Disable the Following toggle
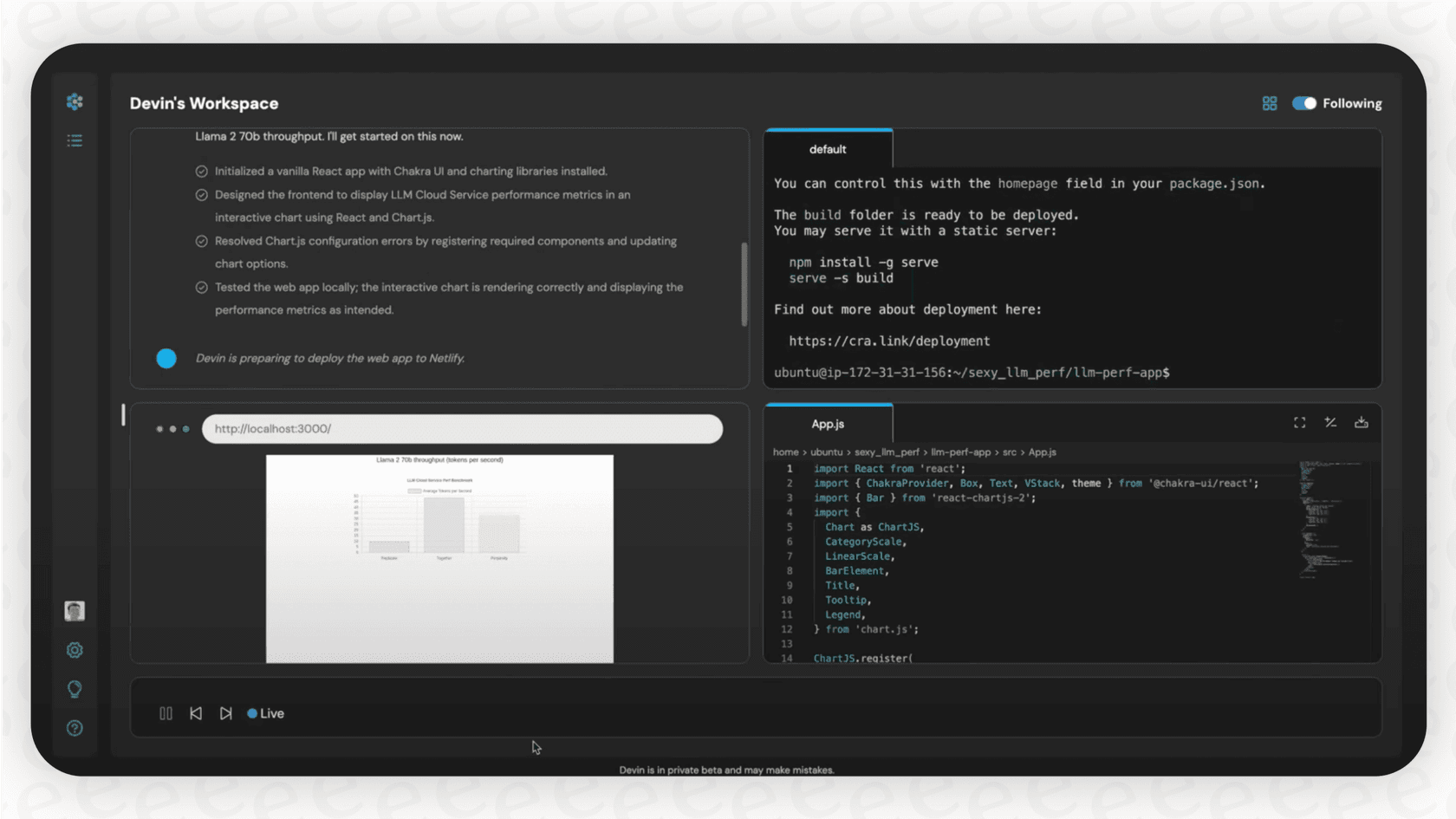Image resolution: width=1456 pixels, height=819 pixels. point(1303,102)
